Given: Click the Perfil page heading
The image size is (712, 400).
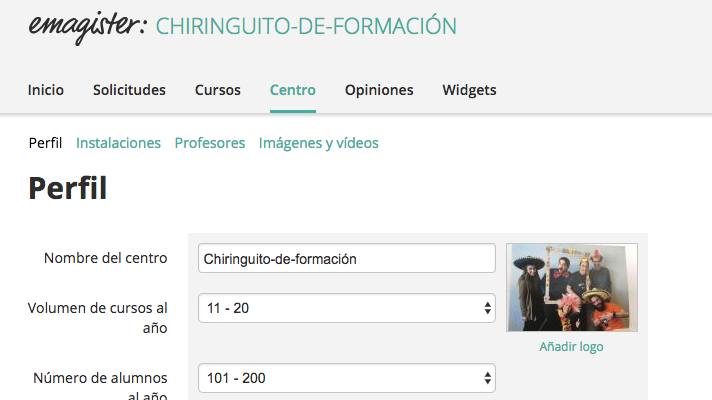Looking at the screenshot, I should (x=68, y=188).
